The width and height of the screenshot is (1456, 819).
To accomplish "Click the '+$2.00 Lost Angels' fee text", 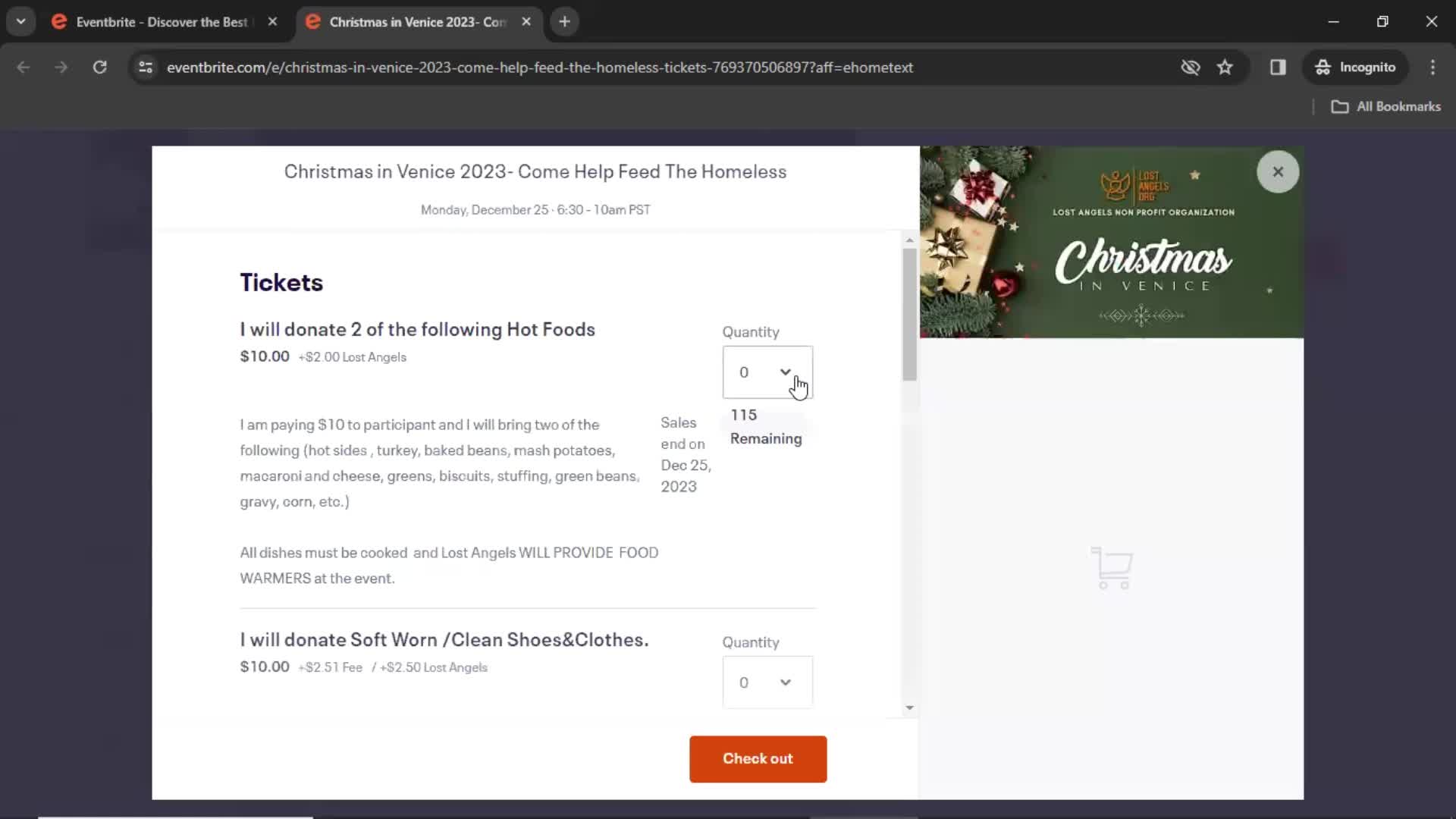I will pyautogui.click(x=352, y=357).
